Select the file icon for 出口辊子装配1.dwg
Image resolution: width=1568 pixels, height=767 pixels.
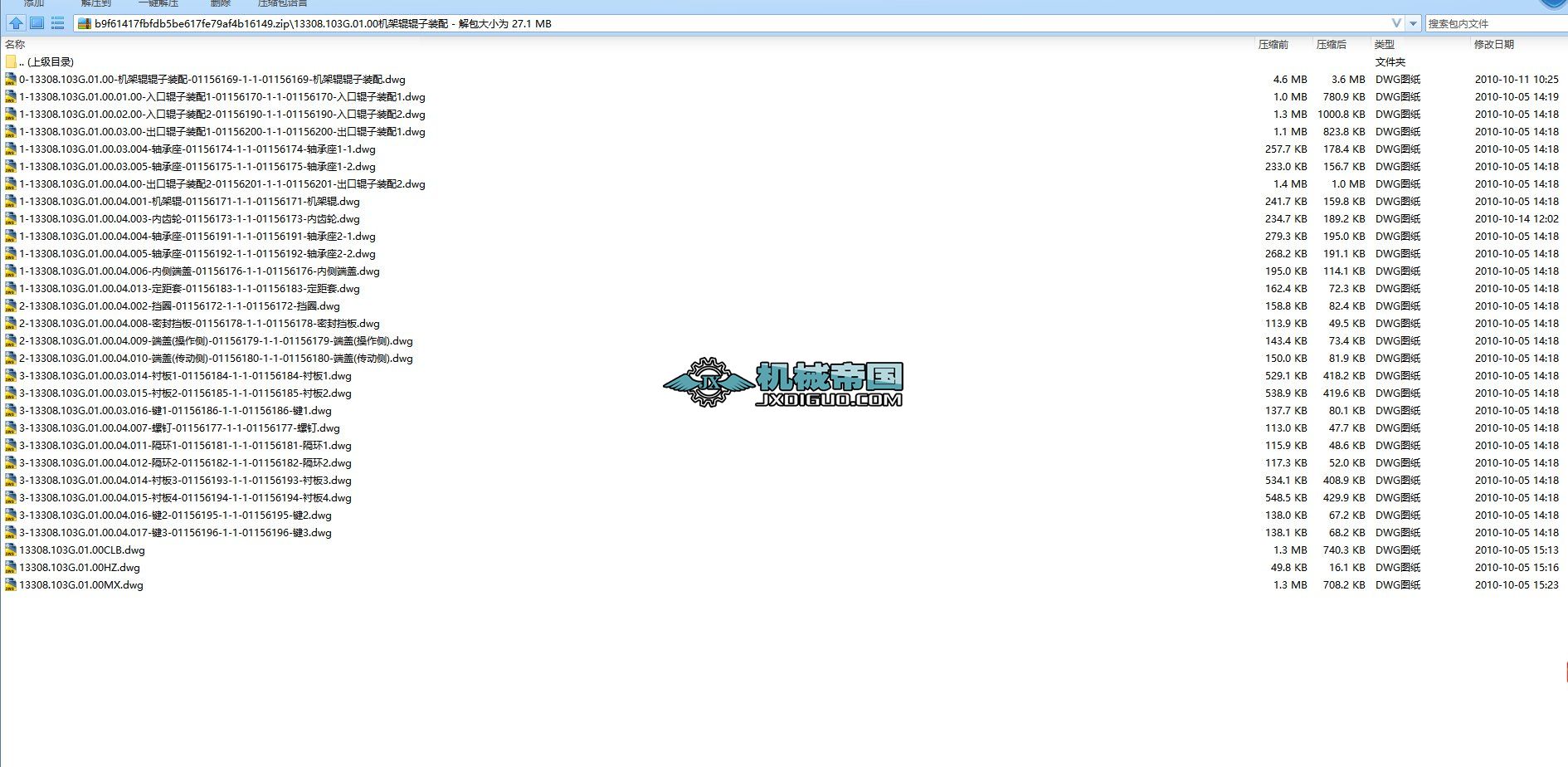coord(10,132)
